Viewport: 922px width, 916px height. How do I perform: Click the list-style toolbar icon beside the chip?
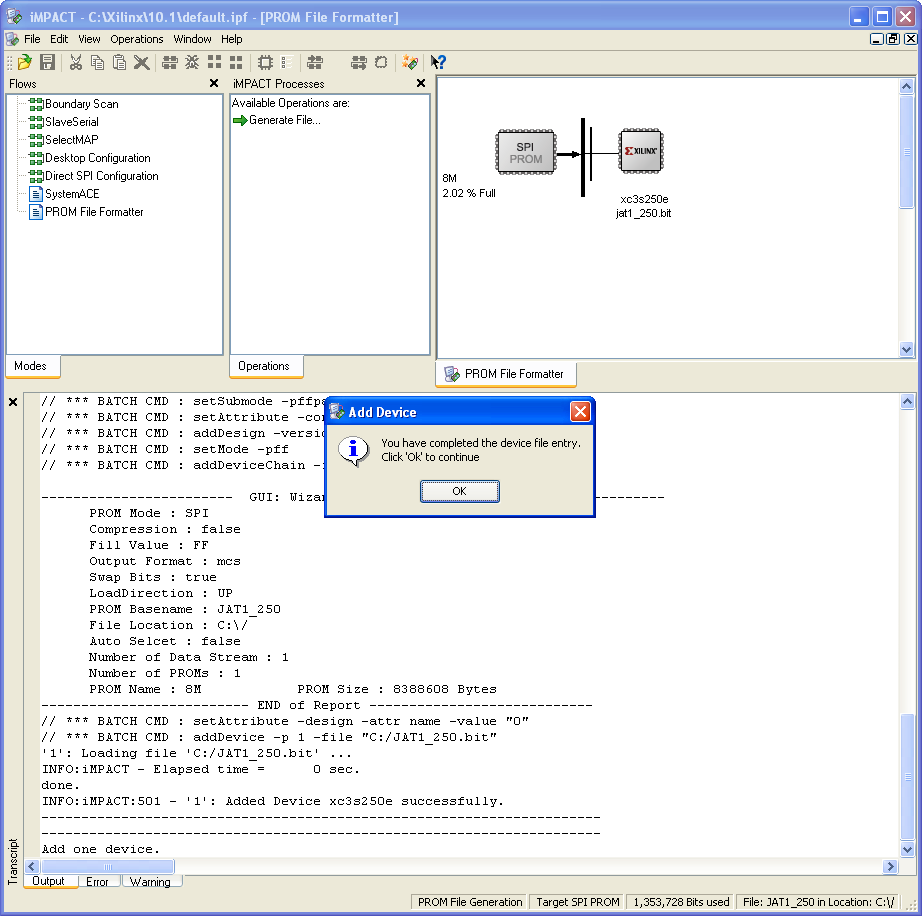pyautogui.click(x=287, y=62)
